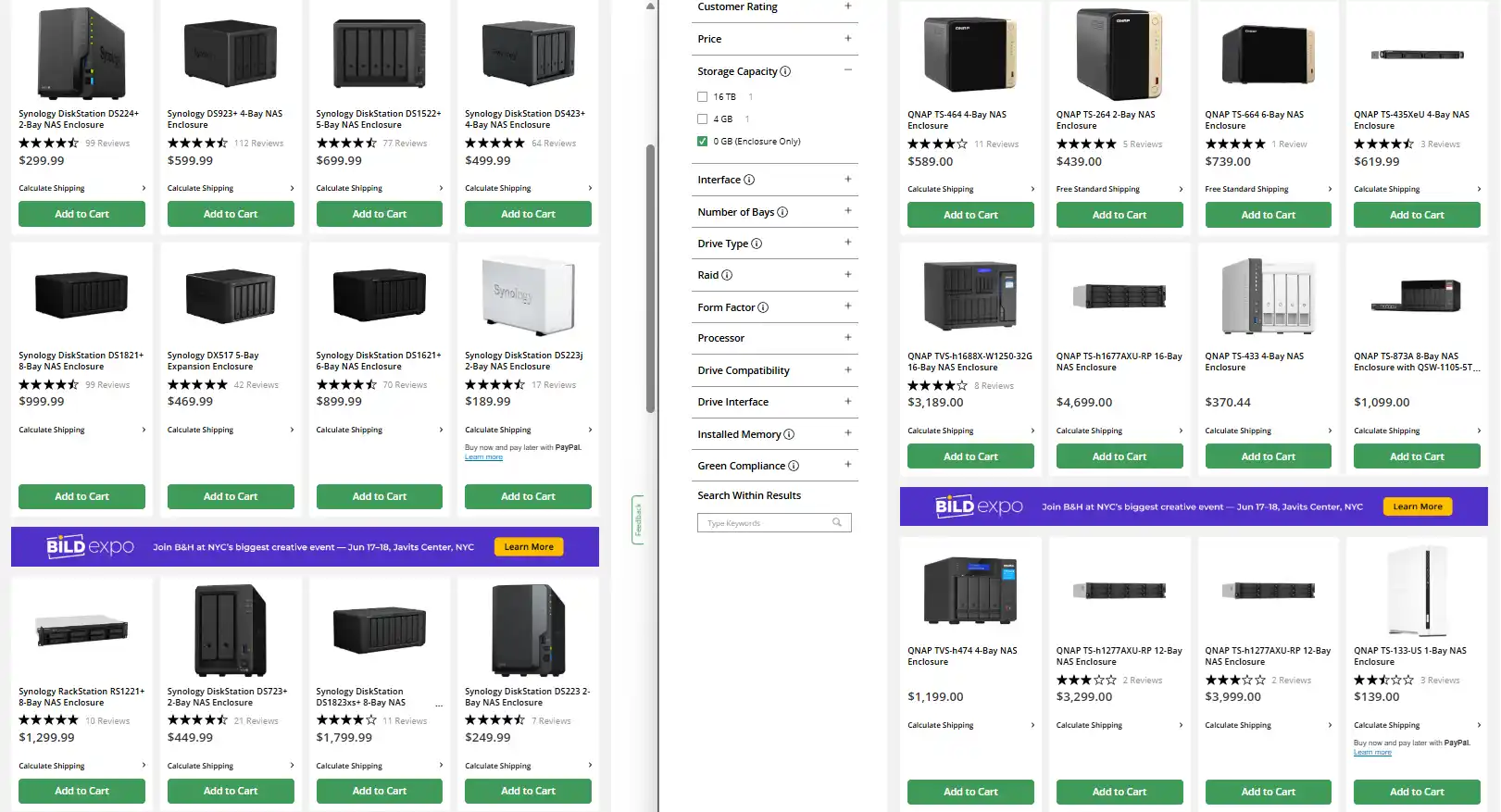Click the search magnifier in Type Keywords field
1501x812 pixels.
837,523
